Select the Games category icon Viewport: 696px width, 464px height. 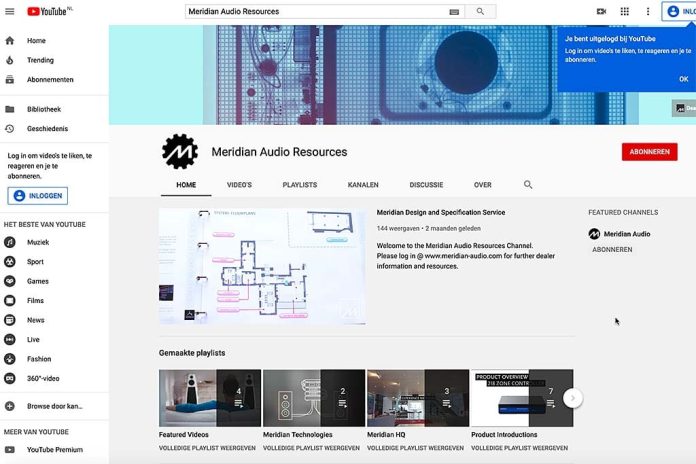[x=9, y=282]
